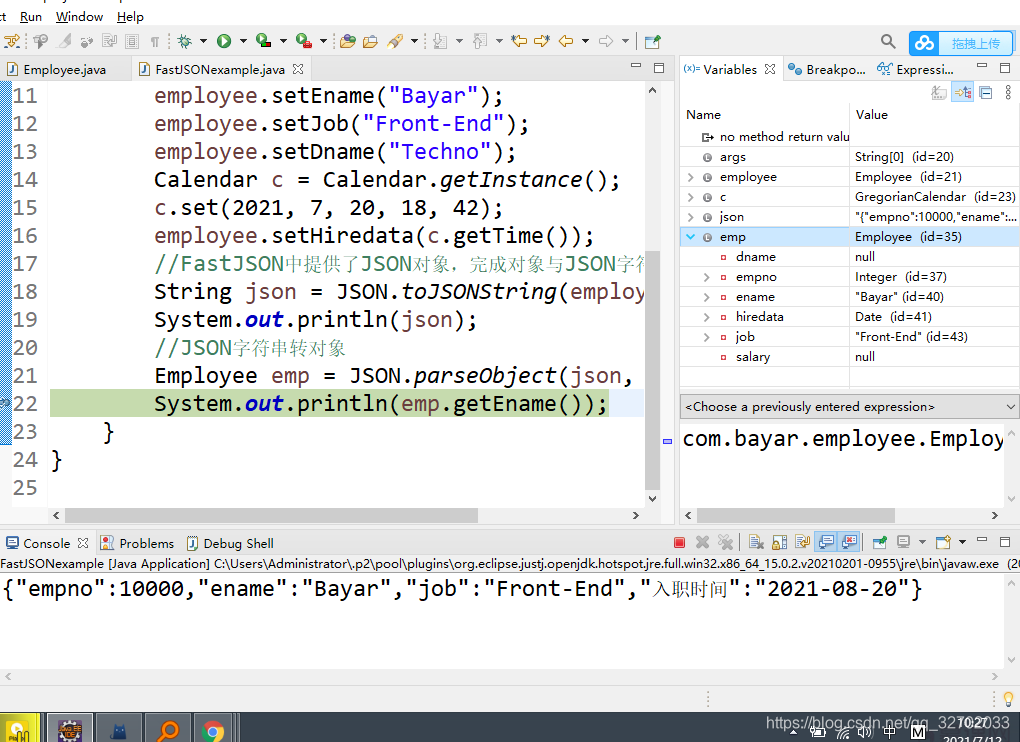
Task: Expand the hiredata field under emp
Action: coord(706,317)
